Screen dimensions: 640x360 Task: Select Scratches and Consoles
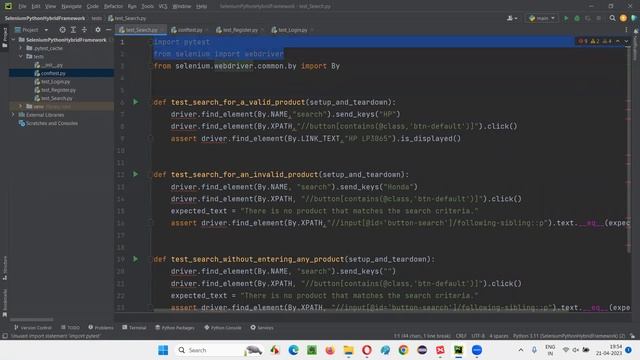click(x=48, y=123)
